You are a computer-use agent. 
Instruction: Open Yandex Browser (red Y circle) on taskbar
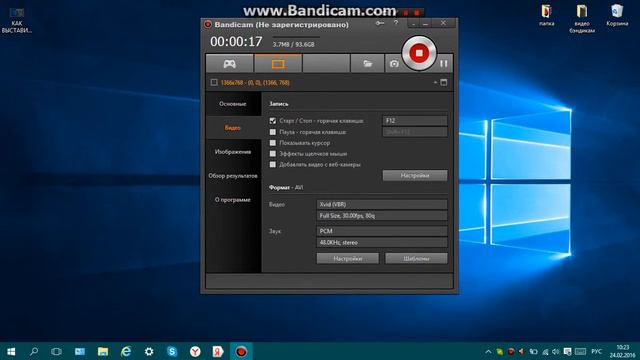point(195,351)
